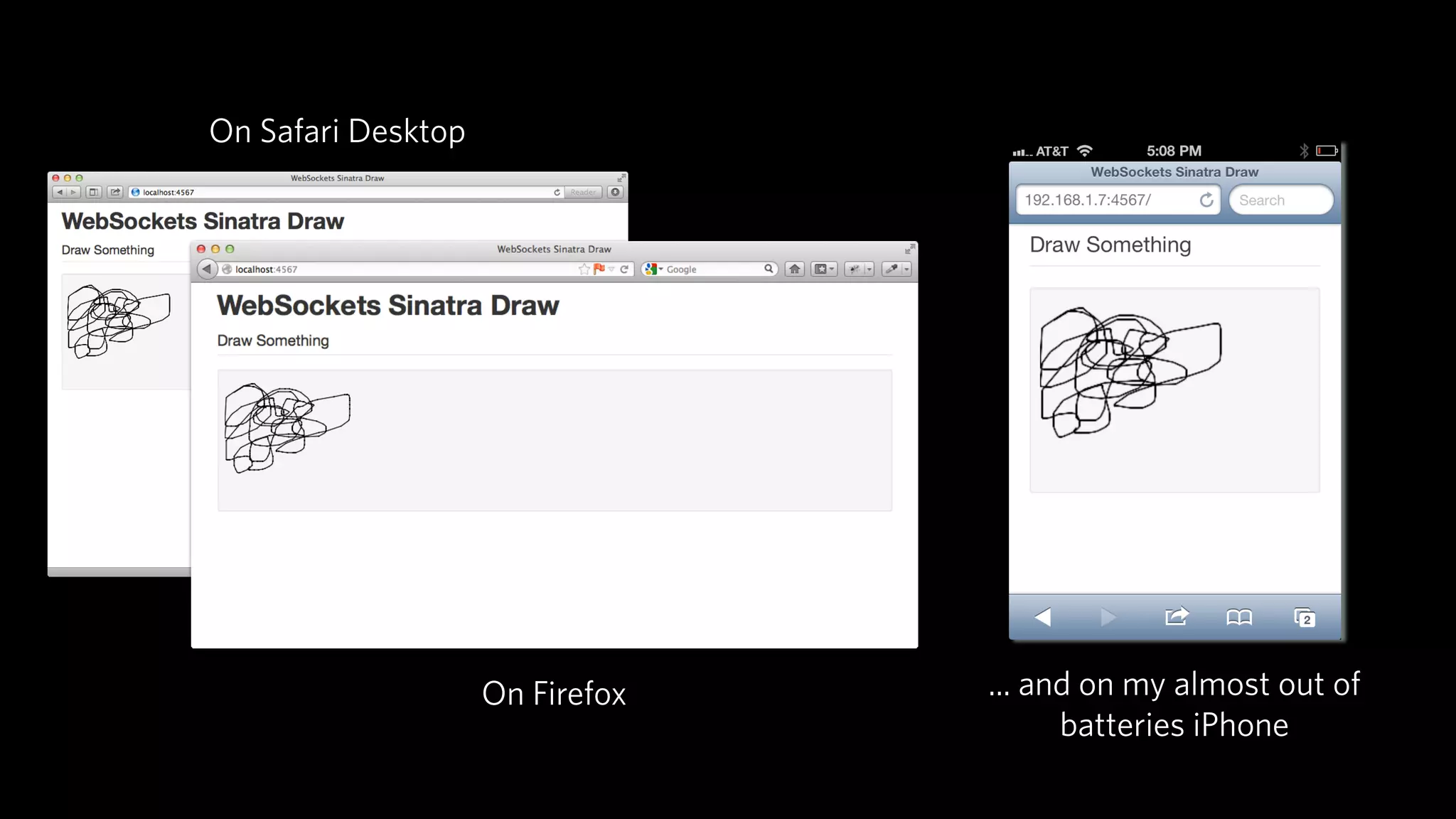Viewport: 1456px width, 819px height.
Task: Open the iPhone Safari bookmarks book icon
Action: (x=1239, y=617)
